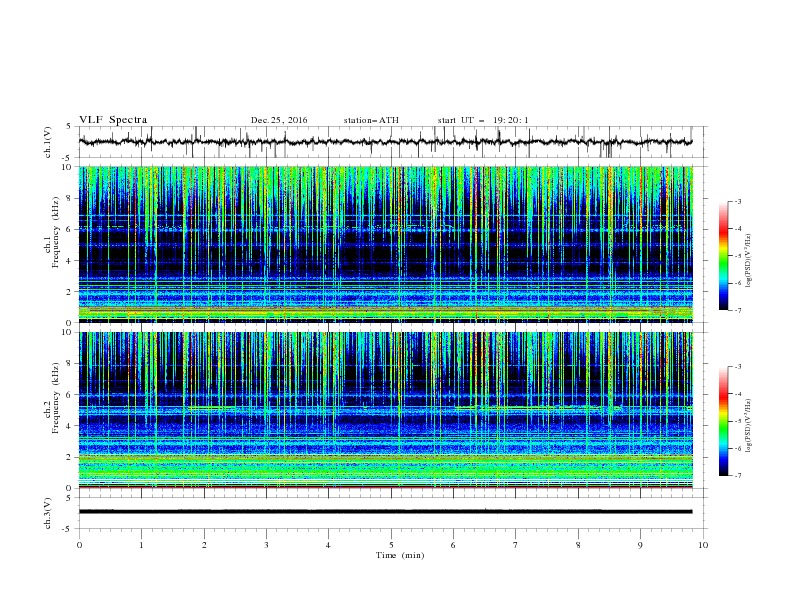
Task: Click the "ch.1 Frequency (kHz)" axis label
Action: pos(52,230)
